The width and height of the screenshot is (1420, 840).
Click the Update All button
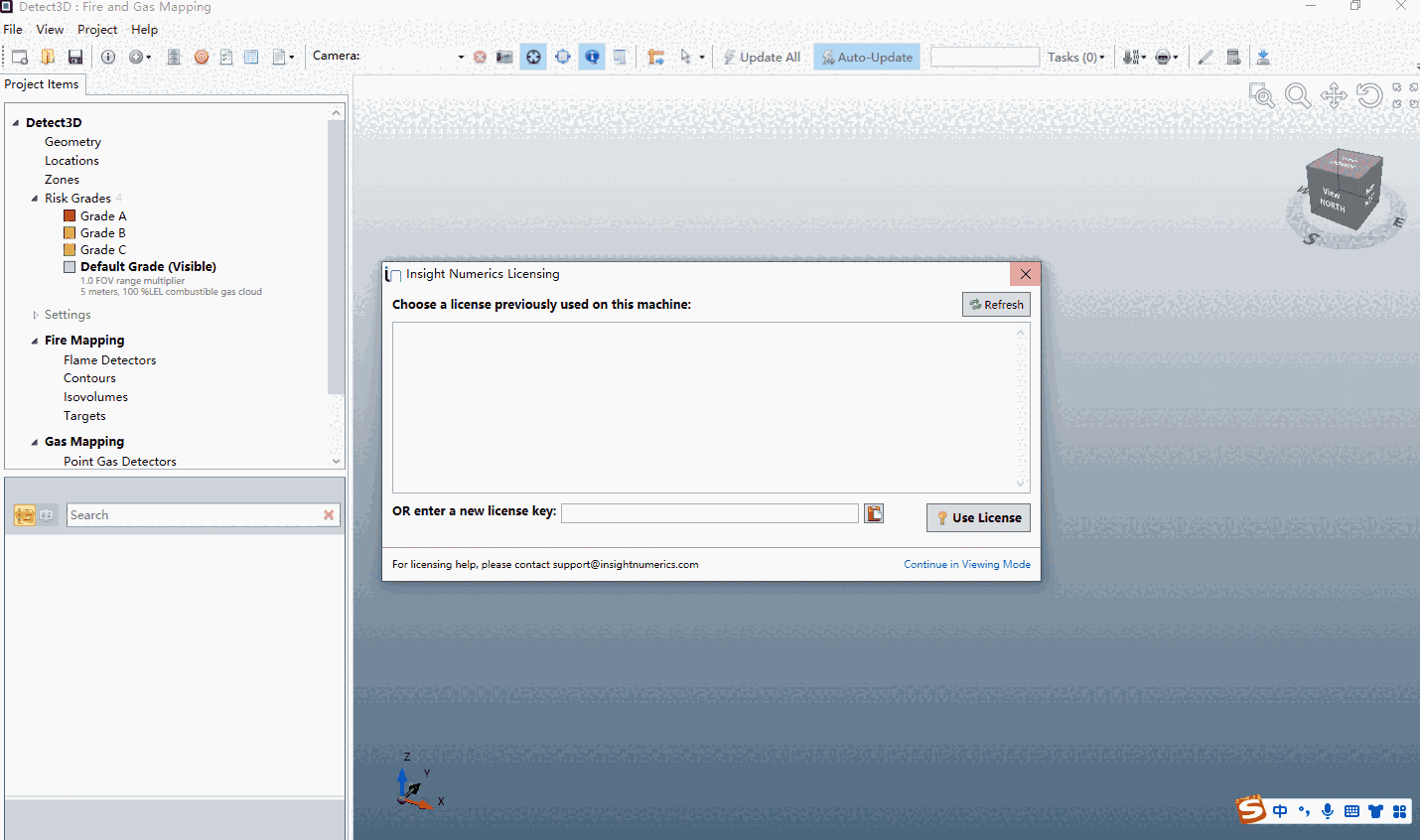[x=761, y=57]
